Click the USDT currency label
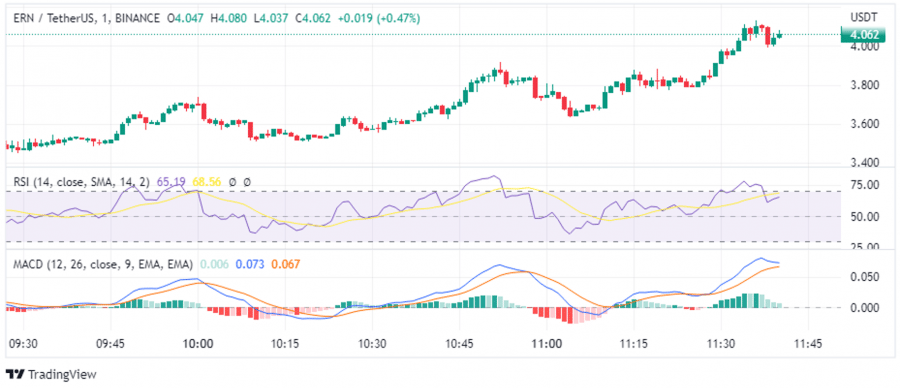 click(x=864, y=18)
